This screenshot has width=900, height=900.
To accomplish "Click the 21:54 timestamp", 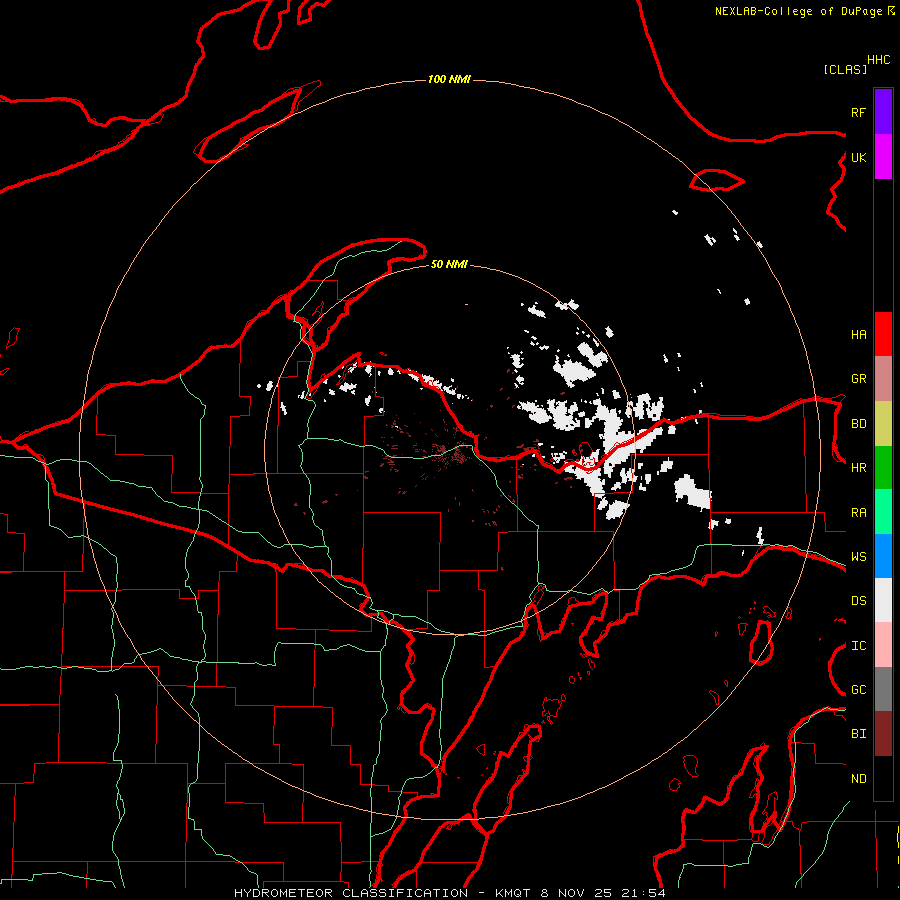I will (643, 893).
